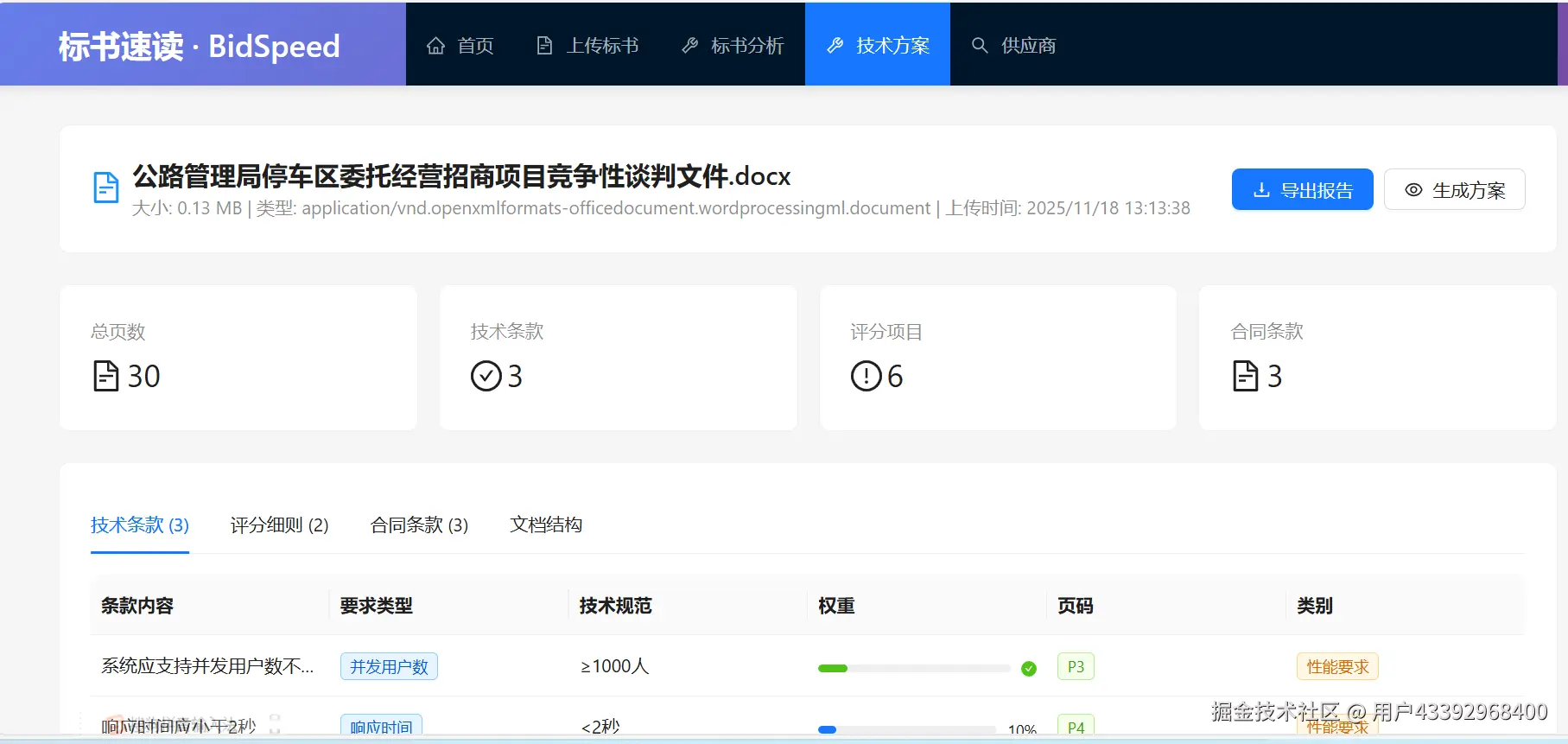Screen dimensions: 1568x744
Task: Click the 评分项目 value 6
Action: pos(895,376)
